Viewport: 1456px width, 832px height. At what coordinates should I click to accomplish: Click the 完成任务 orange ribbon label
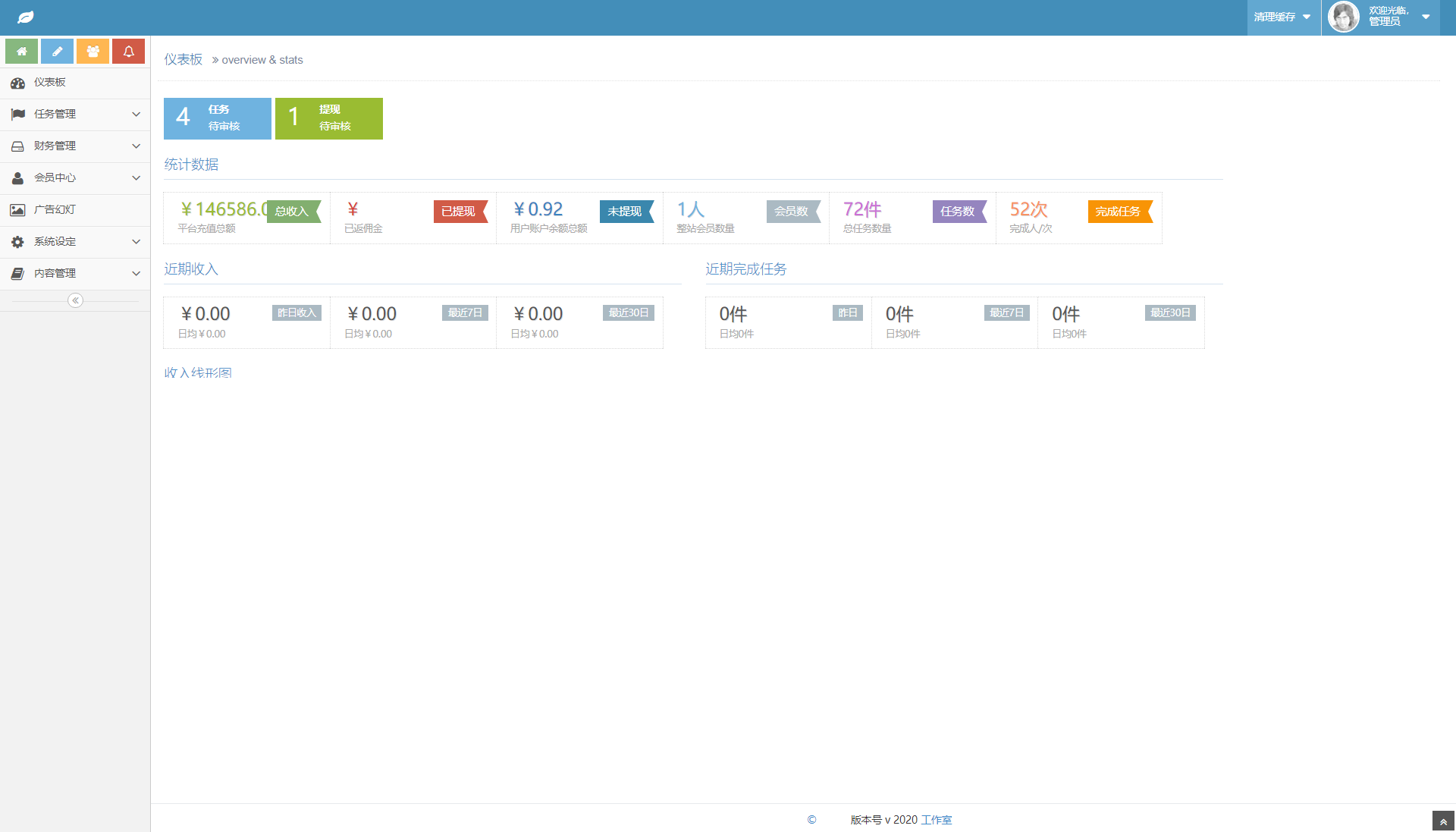click(1119, 212)
